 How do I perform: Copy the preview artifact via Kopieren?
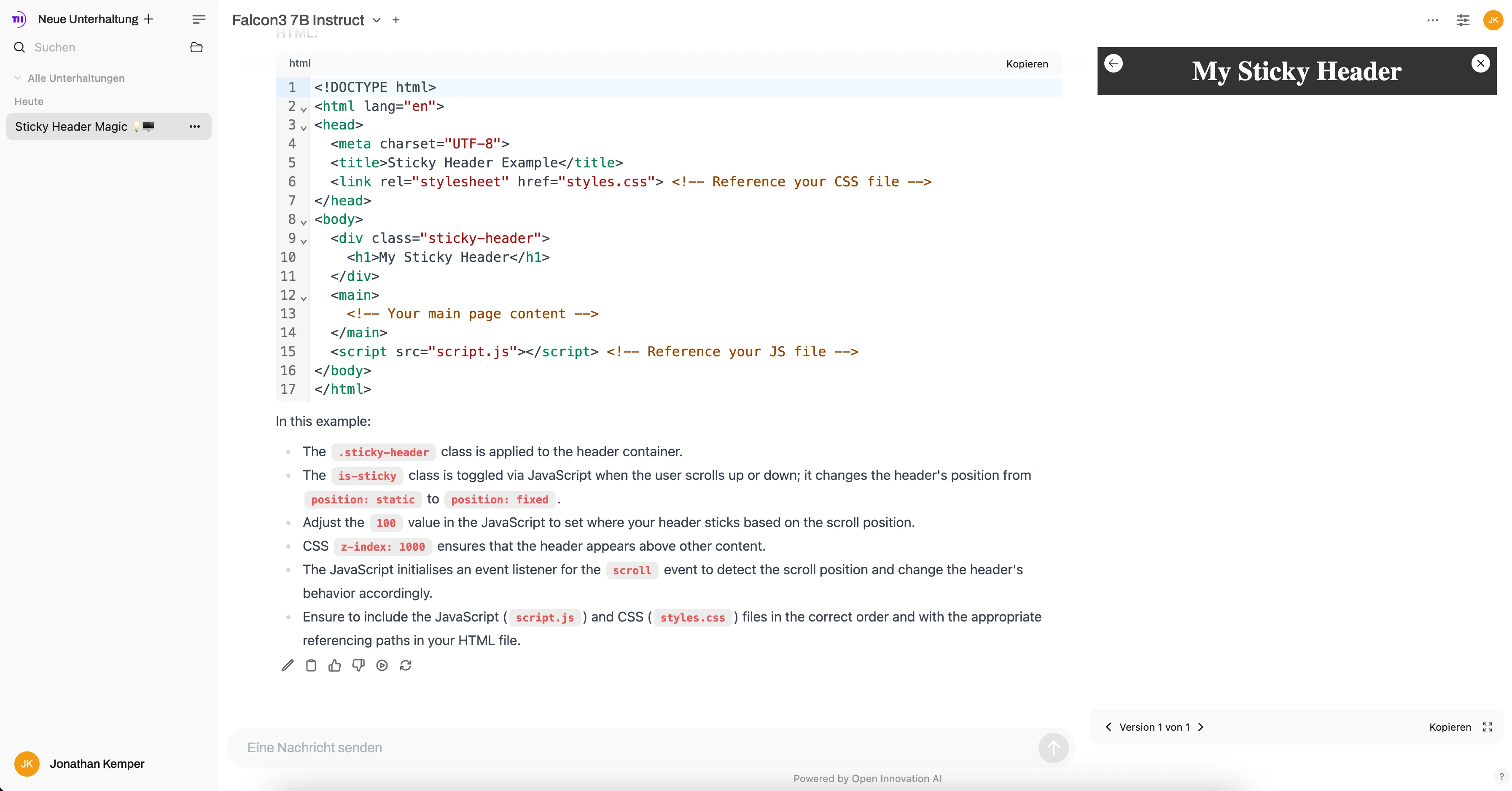click(1450, 727)
